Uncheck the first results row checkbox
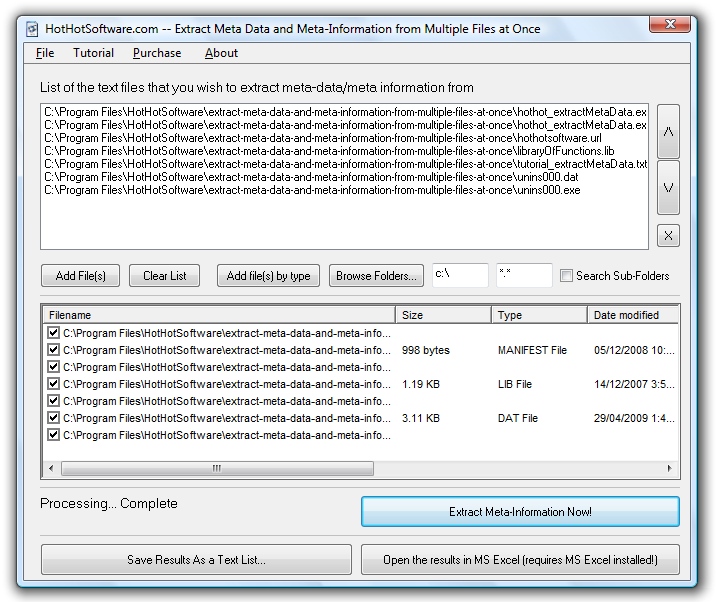 pos(54,333)
